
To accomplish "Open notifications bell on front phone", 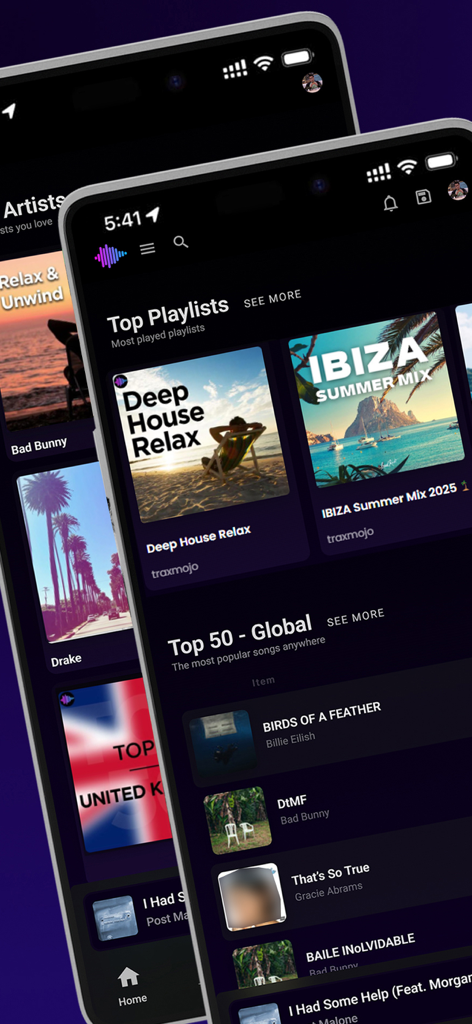I will (x=390, y=203).
